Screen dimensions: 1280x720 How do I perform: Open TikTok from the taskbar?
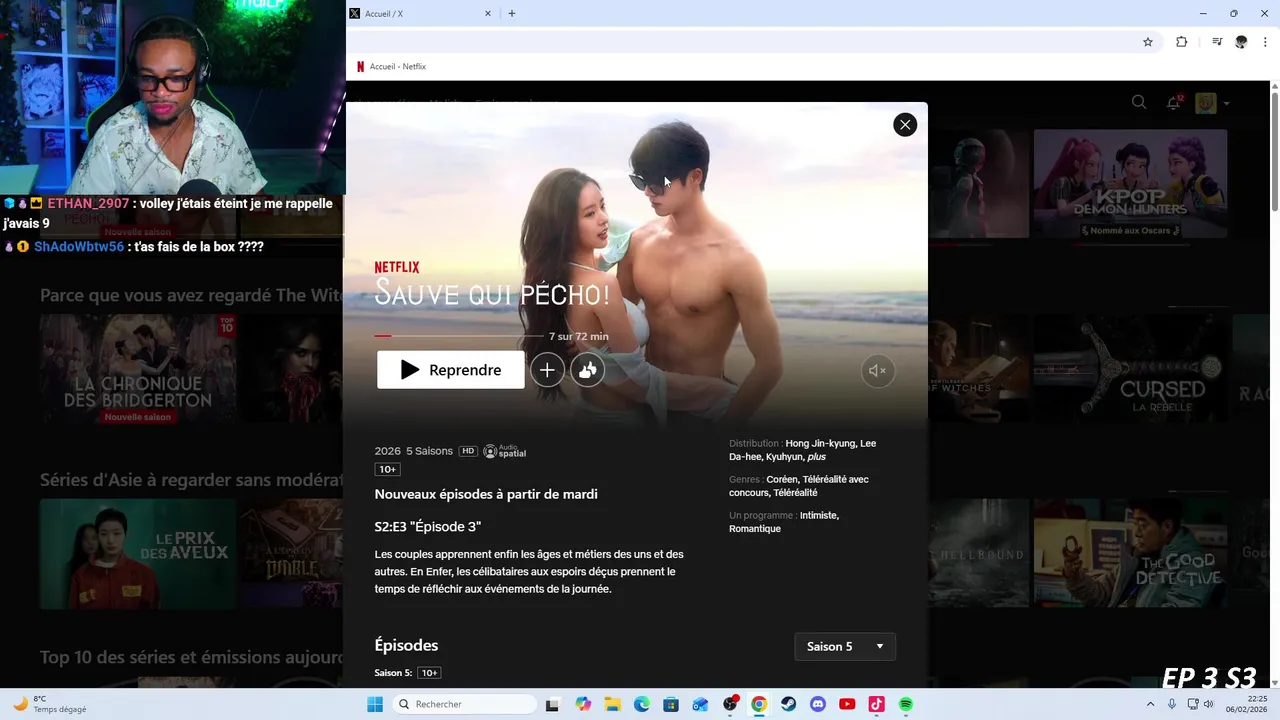[x=876, y=704]
